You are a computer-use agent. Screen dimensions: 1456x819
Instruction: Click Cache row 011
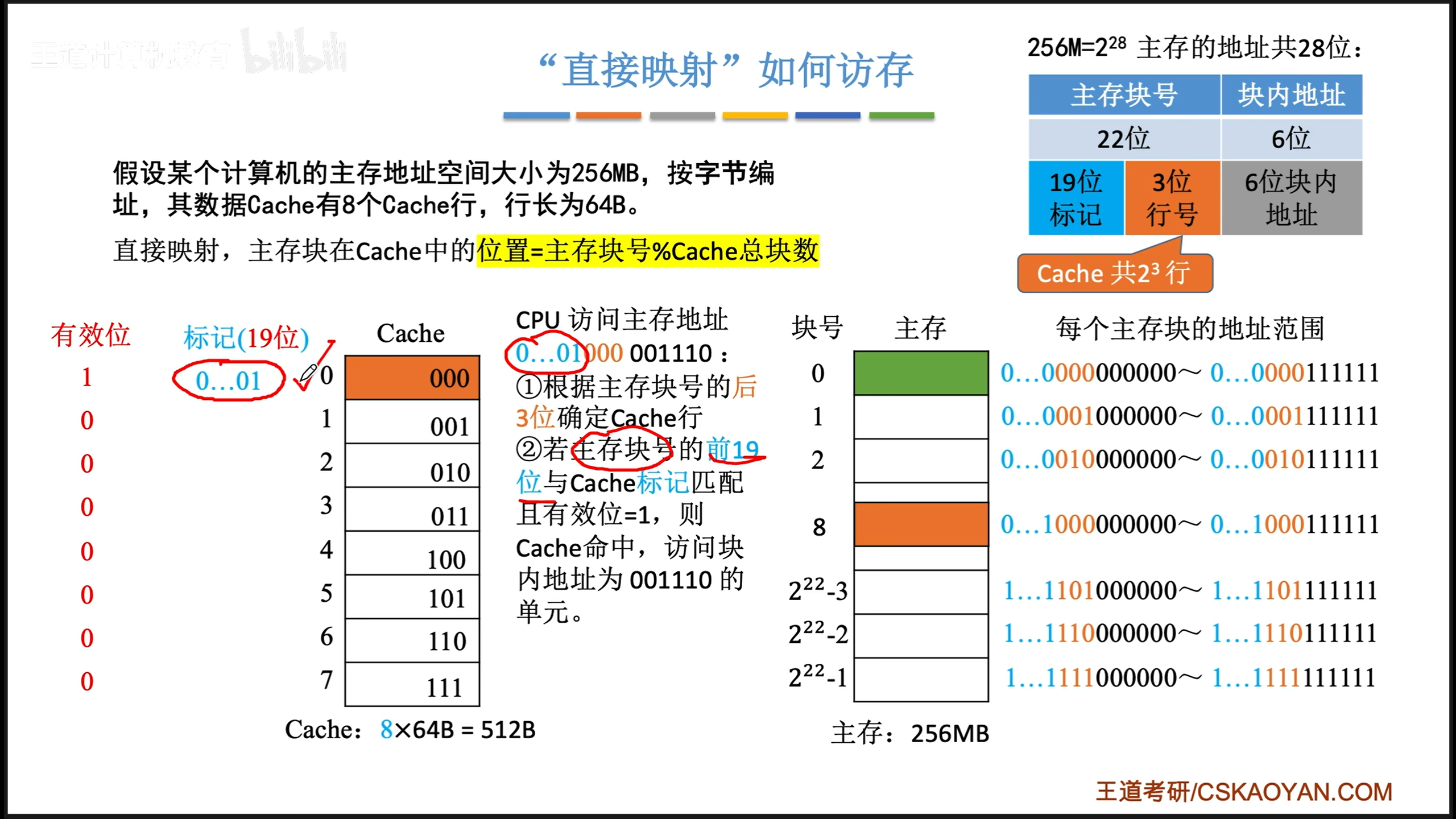coord(412,510)
